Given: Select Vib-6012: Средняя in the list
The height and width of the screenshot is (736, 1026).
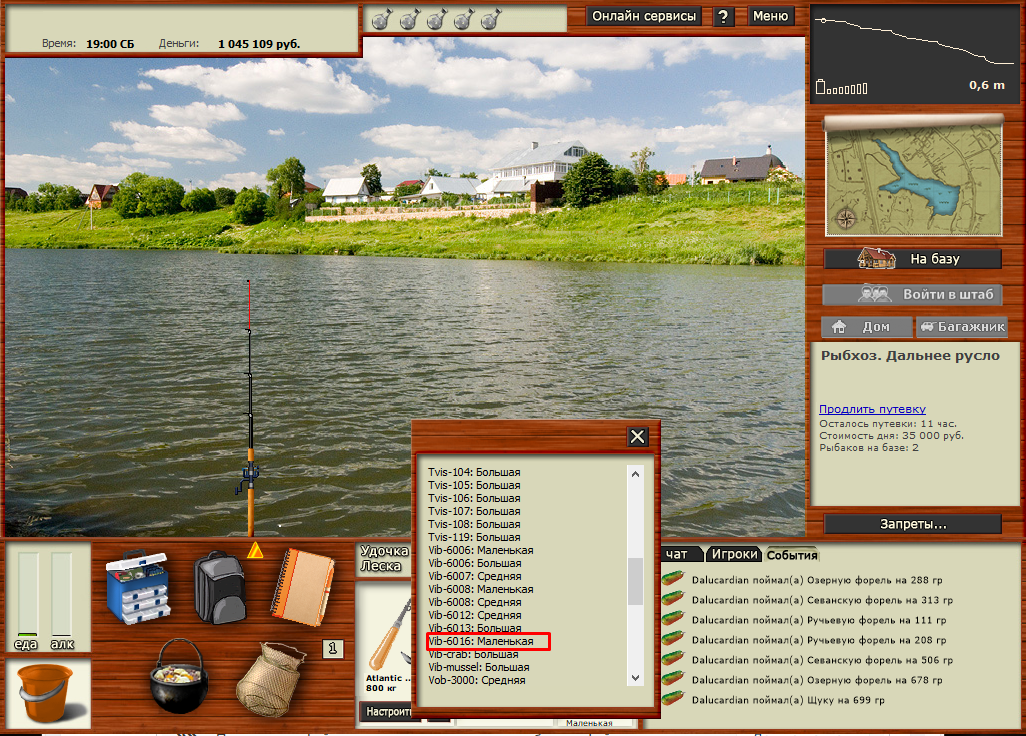Looking at the screenshot, I should pos(475,616).
